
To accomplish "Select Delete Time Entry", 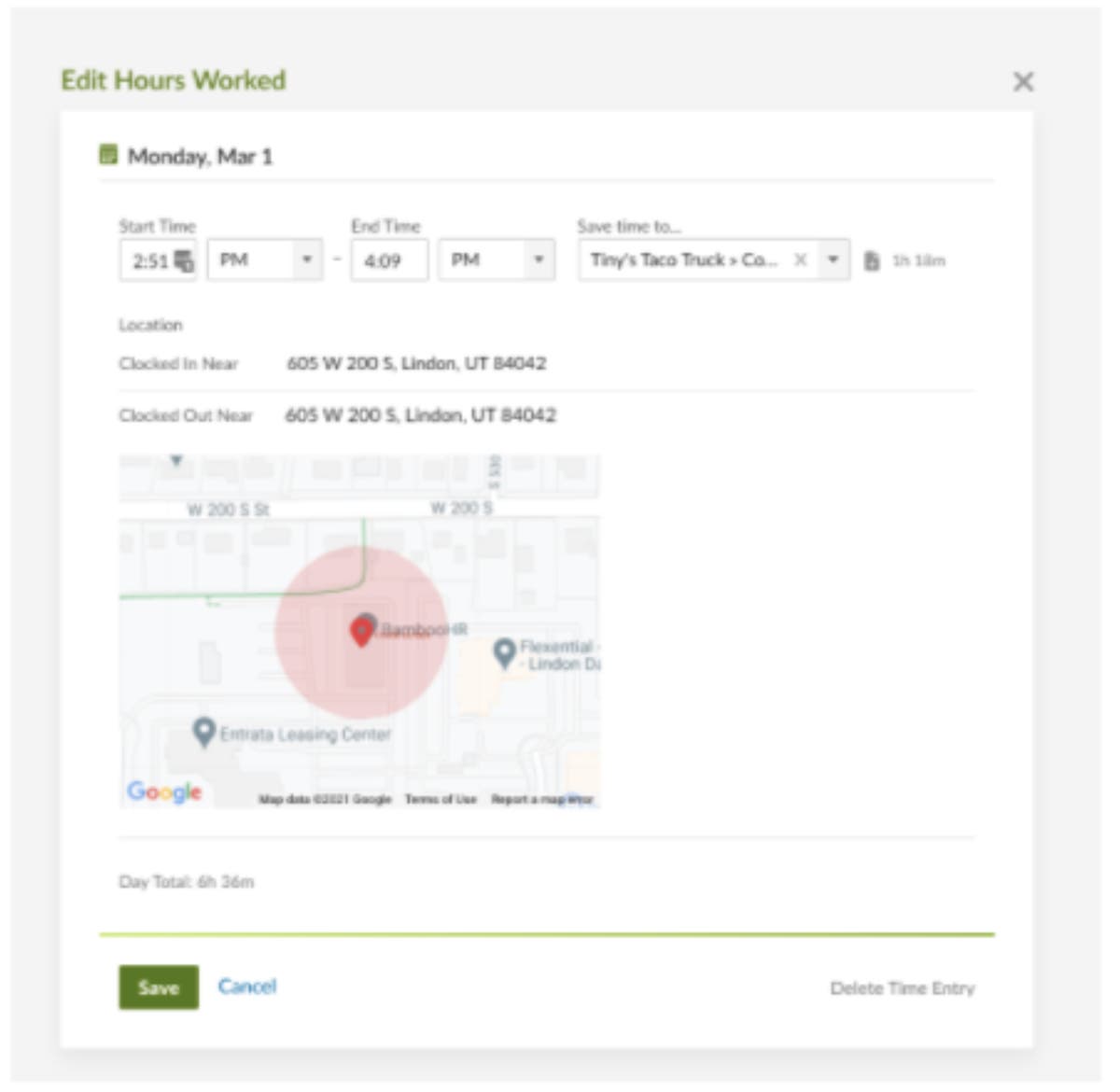I will (x=903, y=987).
